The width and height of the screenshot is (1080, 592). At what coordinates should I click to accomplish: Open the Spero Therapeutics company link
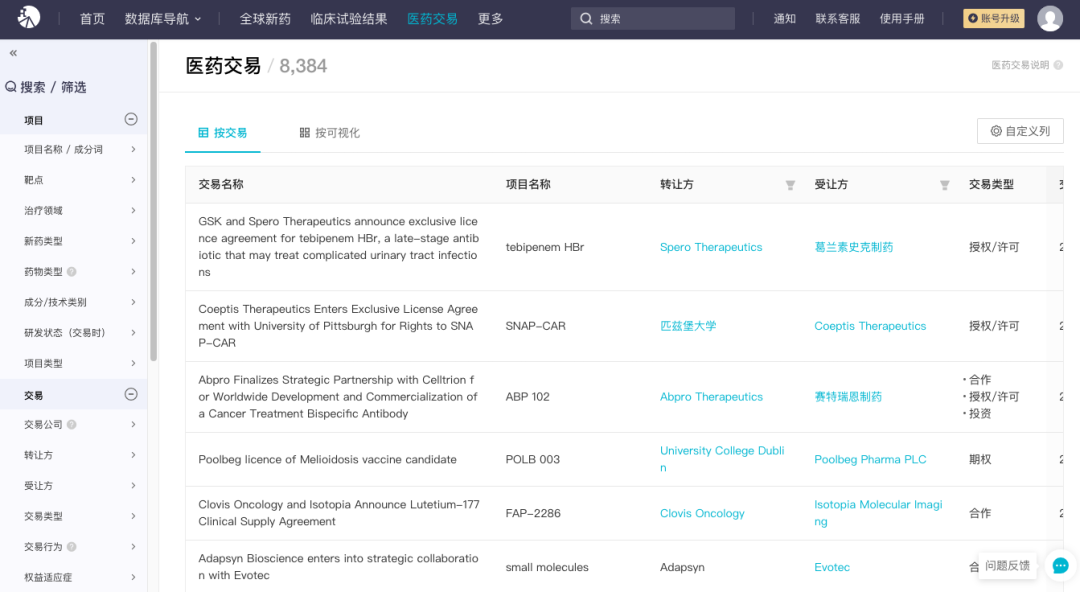point(711,247)
